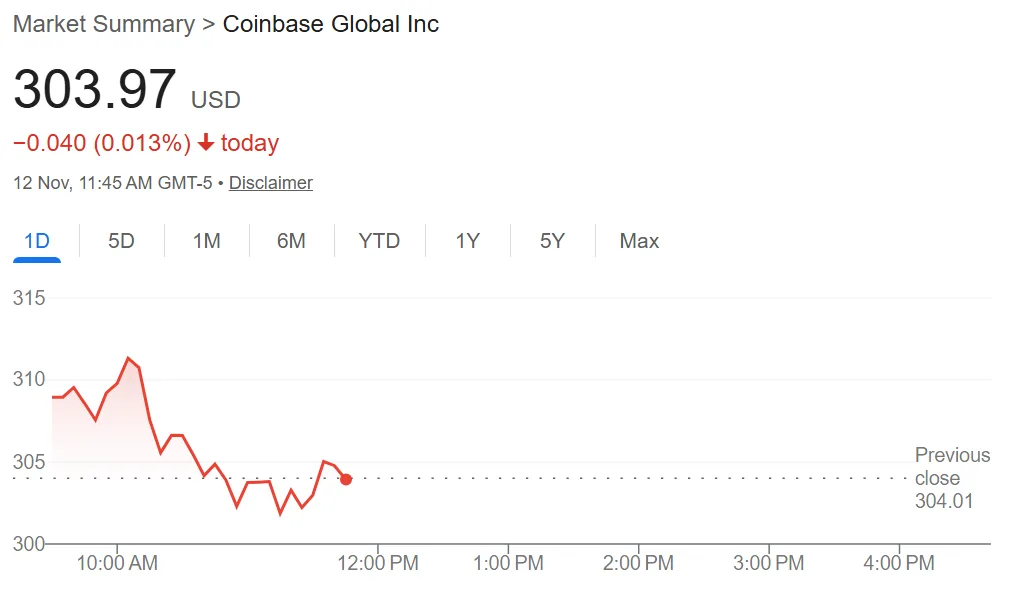This screenshot has width=1015, height=590.
Task: Click the Previous close 304.01 label
Action: pyautogui.click(x=951, y=479)
